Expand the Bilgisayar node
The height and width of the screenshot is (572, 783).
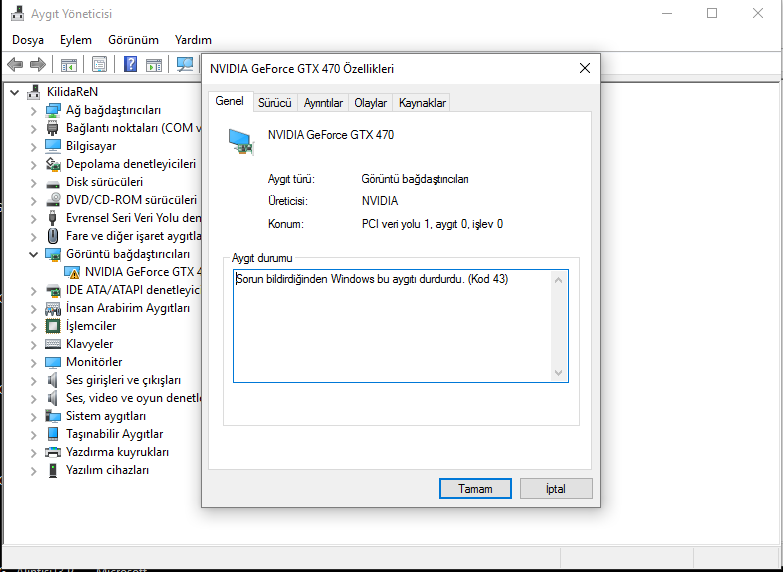pos(33,146)
